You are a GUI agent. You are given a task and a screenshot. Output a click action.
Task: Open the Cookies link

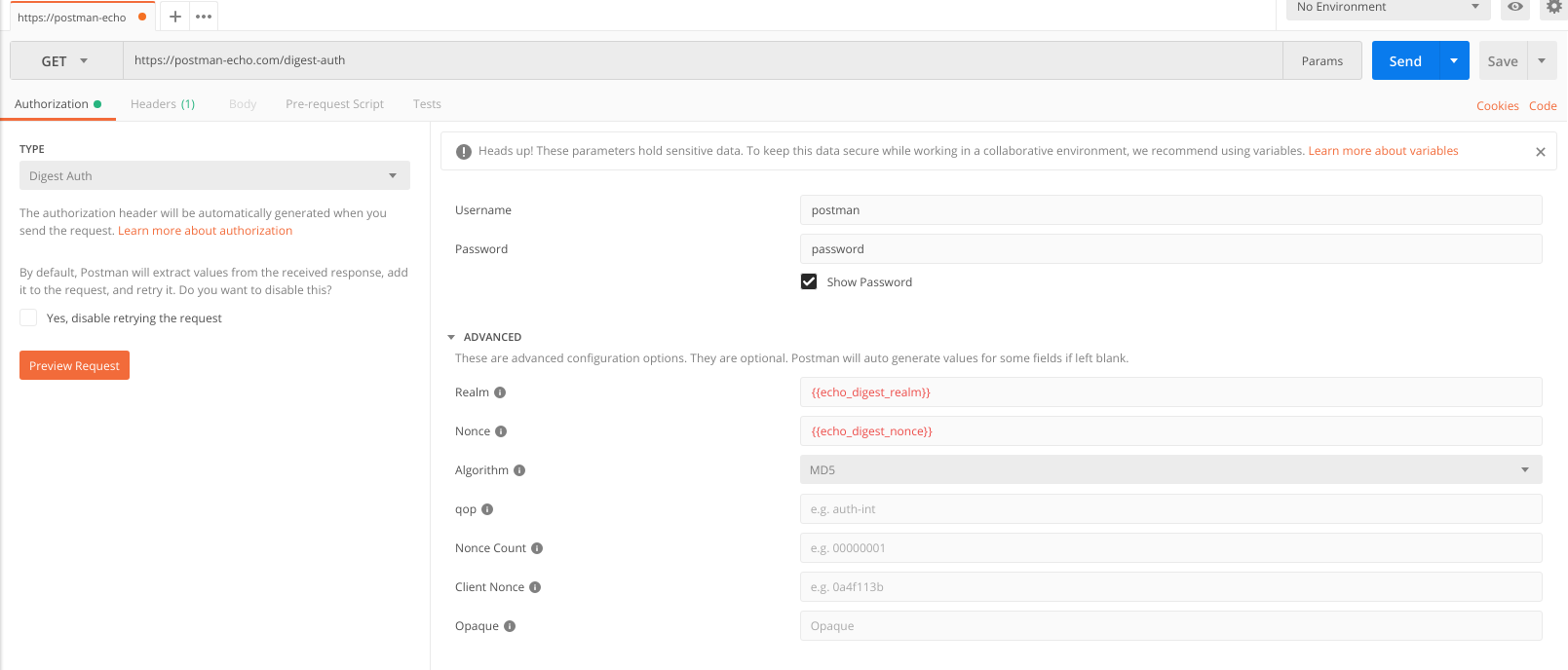pos(1498,105)
